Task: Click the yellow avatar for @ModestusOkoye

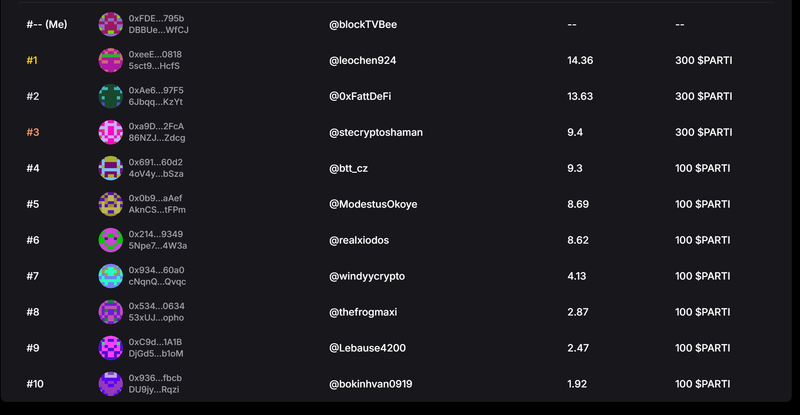Action: click(110, 204)
